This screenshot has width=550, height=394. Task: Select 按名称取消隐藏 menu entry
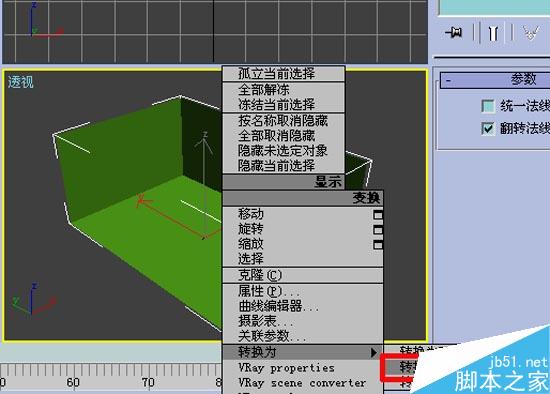click(x=283, y=121)
